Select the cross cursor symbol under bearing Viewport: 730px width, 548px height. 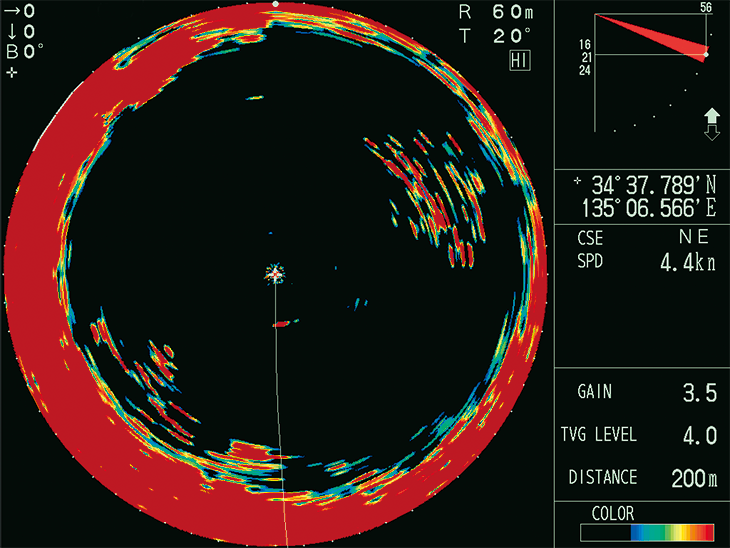11,73
